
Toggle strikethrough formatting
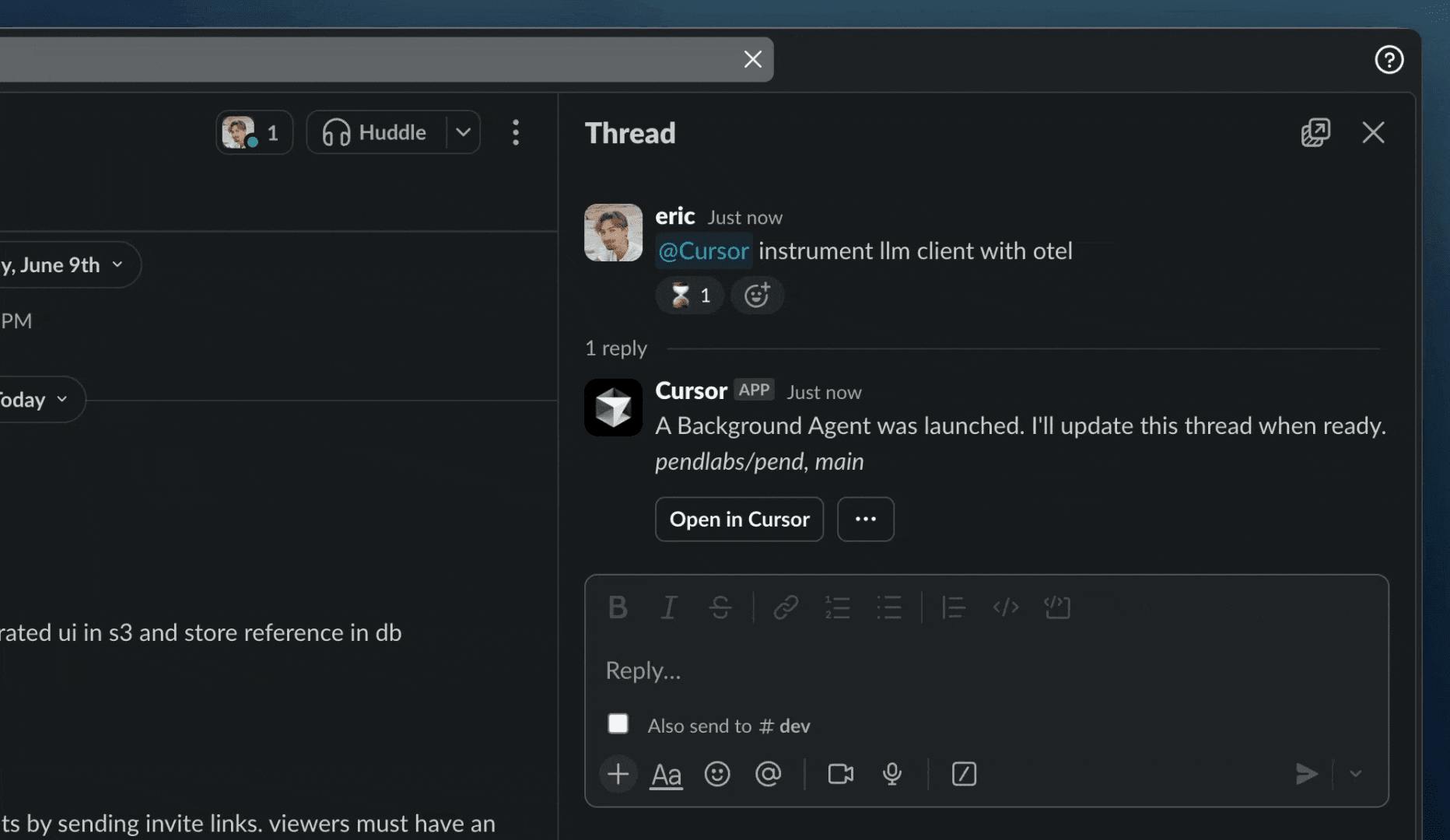720,607
